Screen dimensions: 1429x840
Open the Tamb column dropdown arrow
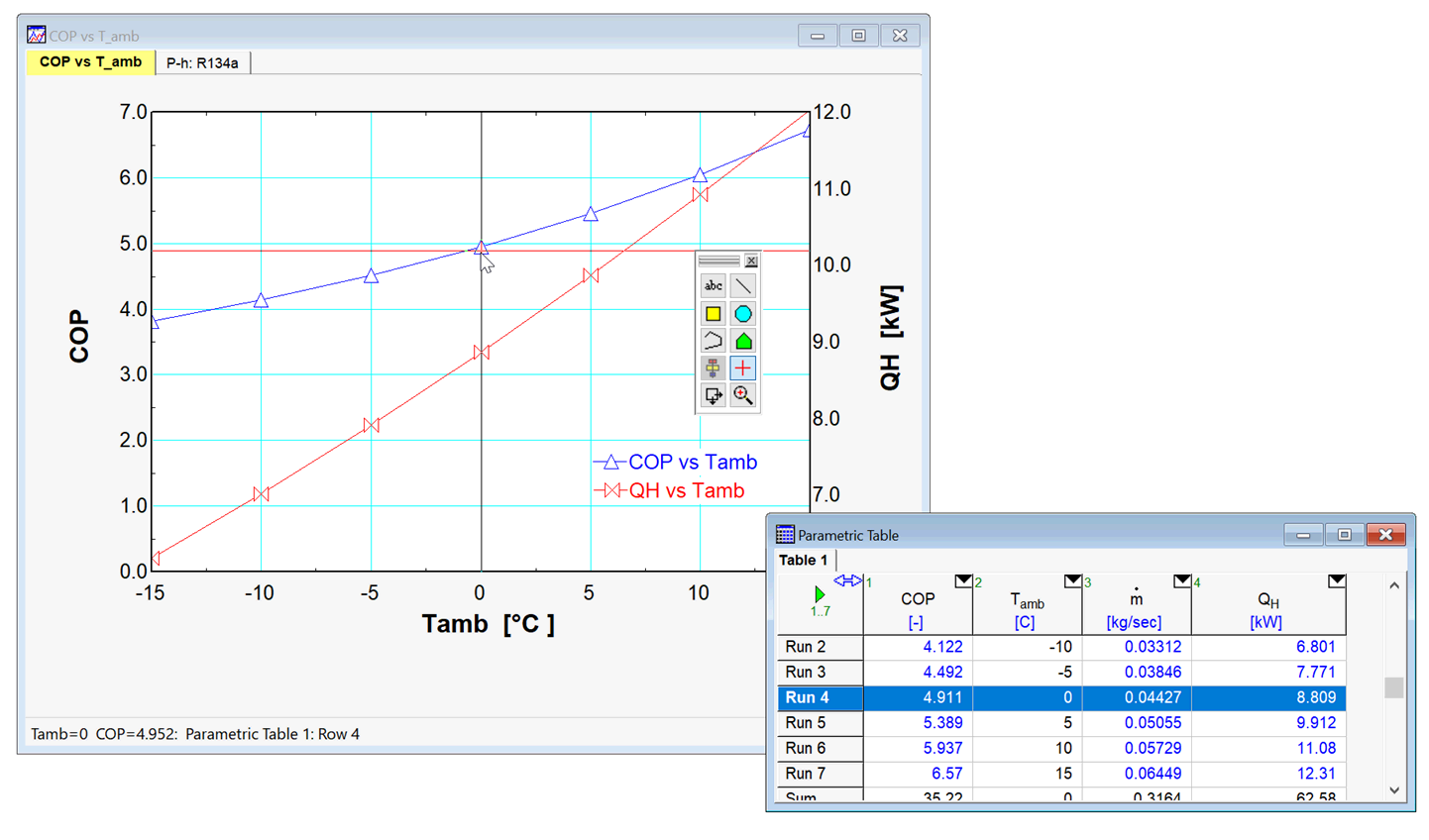[x=1071, y=581]
